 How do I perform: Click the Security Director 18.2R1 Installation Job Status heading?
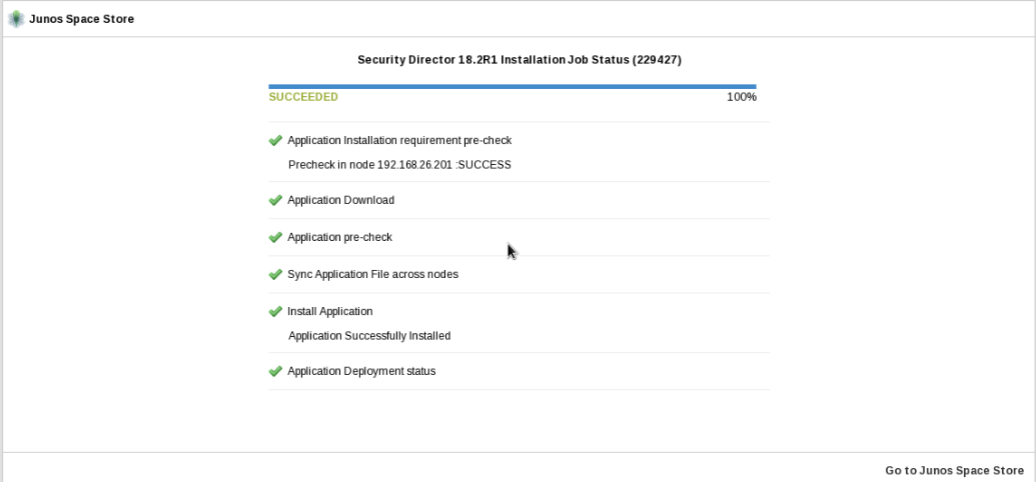[519, 60]
